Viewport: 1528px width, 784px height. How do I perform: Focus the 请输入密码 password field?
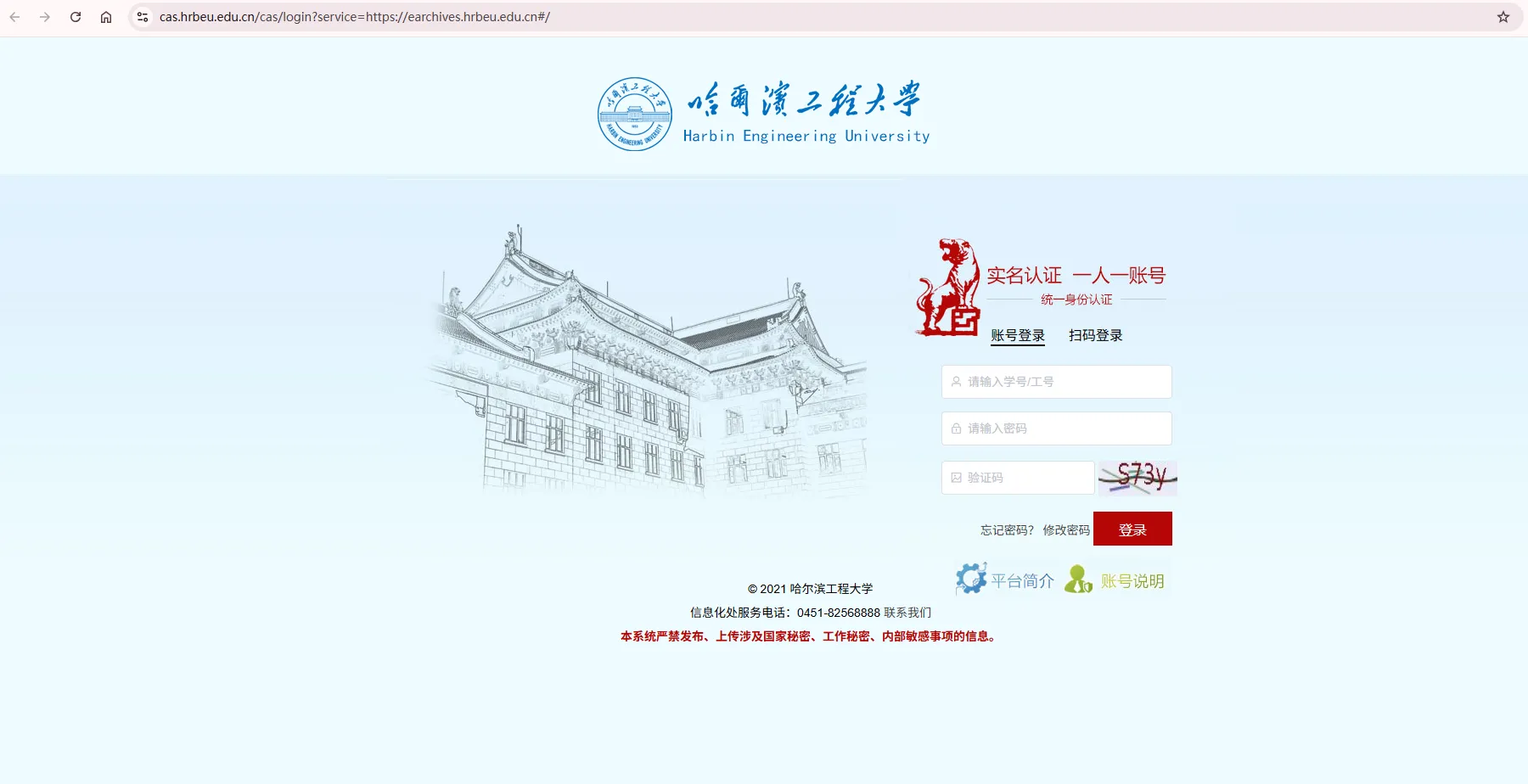[1056, 428]
